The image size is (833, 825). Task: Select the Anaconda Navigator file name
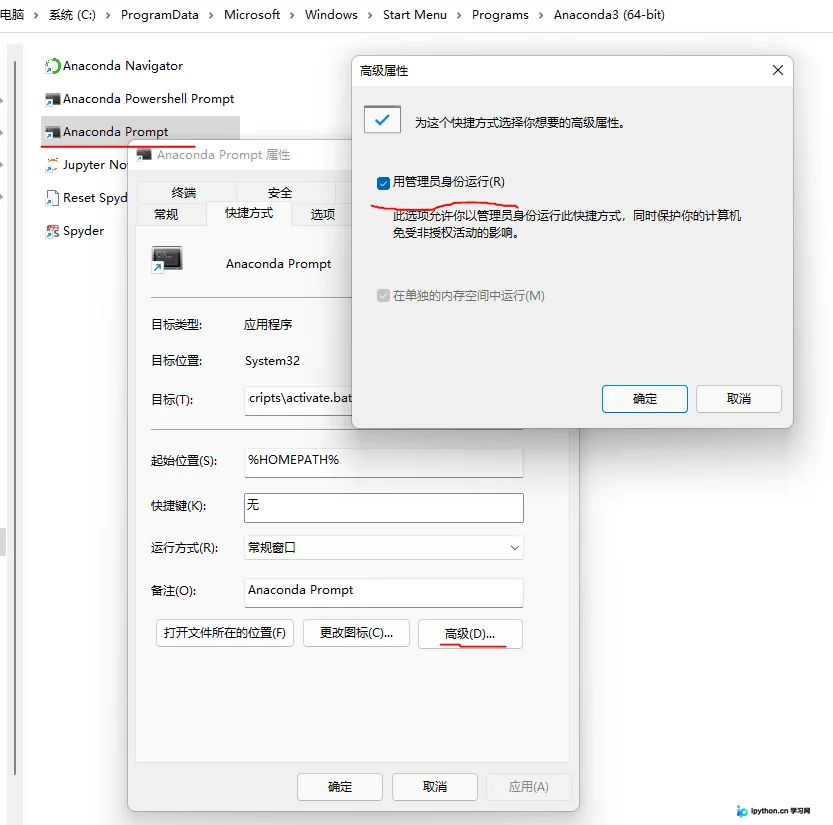click(x=123, y=66)
